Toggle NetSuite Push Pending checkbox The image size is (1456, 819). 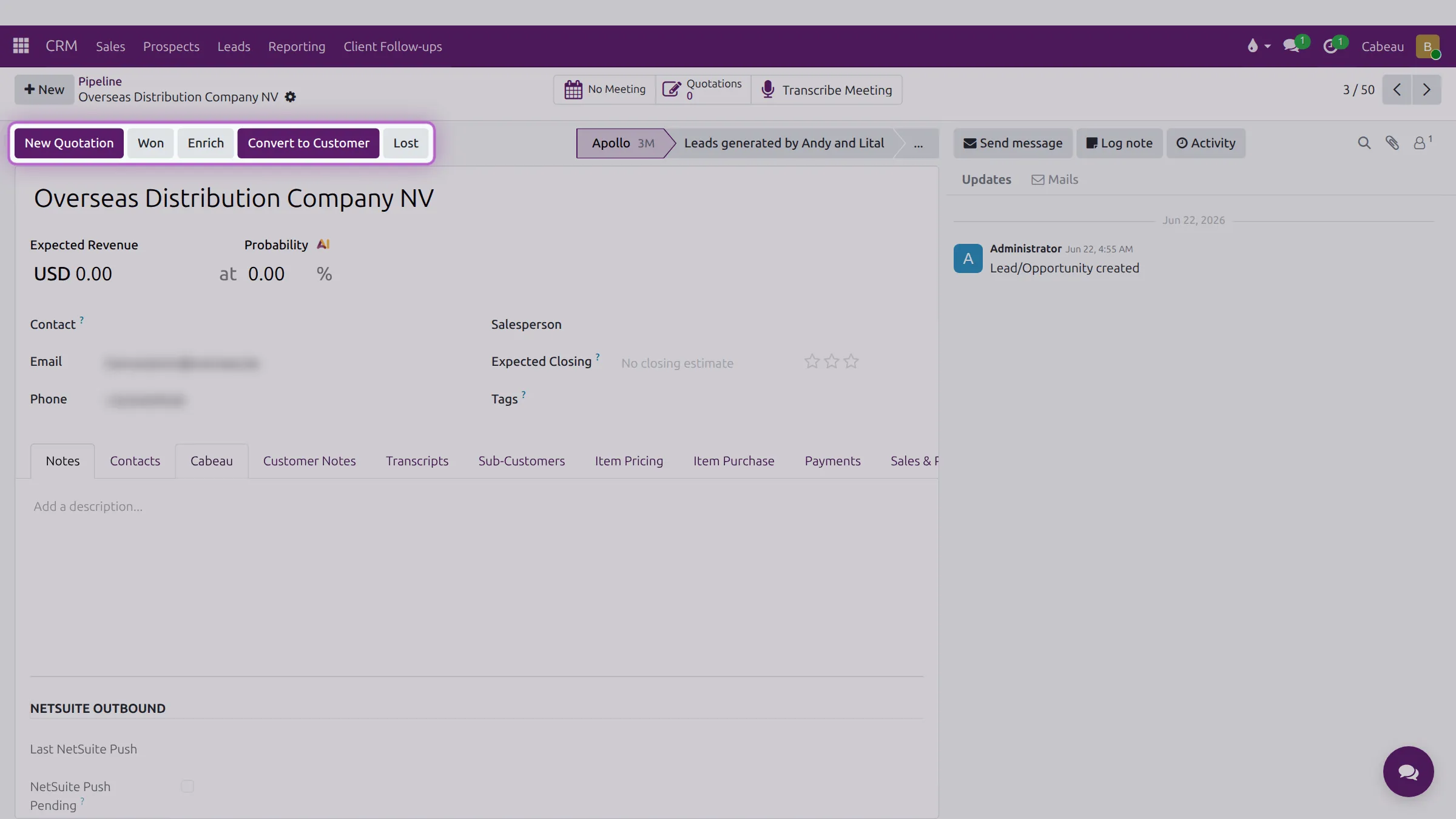point(187,786)
